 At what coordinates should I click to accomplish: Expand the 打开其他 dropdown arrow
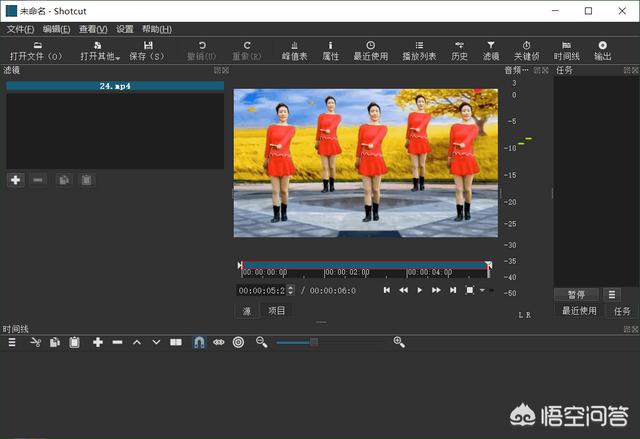coord(118,58)
